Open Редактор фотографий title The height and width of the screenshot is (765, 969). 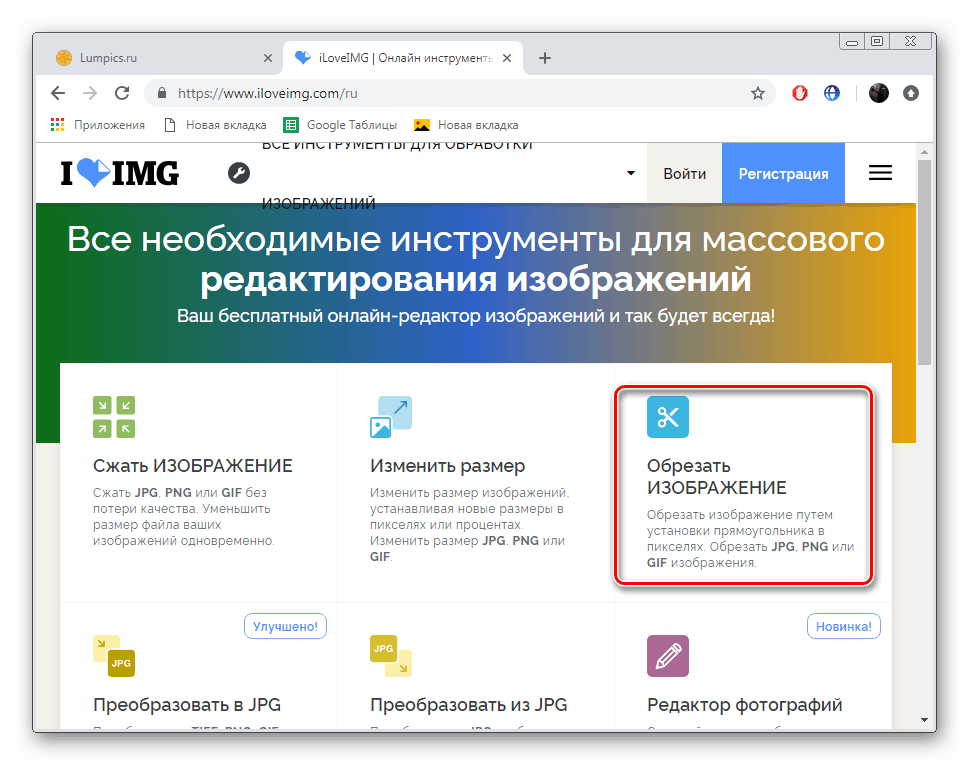point(745,704)
